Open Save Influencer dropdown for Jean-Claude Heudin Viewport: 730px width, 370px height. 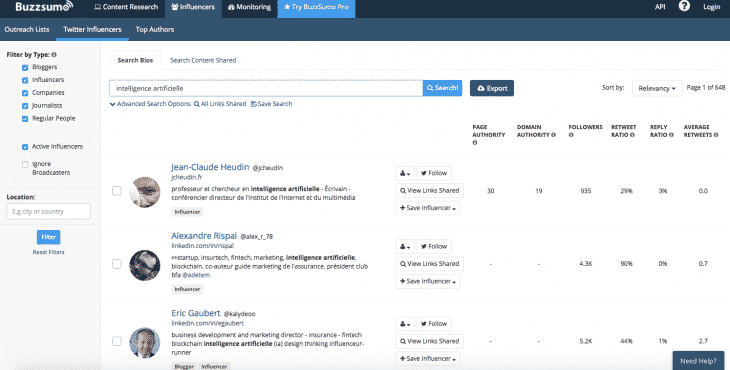pyautogui.click(x=428, y=208)
